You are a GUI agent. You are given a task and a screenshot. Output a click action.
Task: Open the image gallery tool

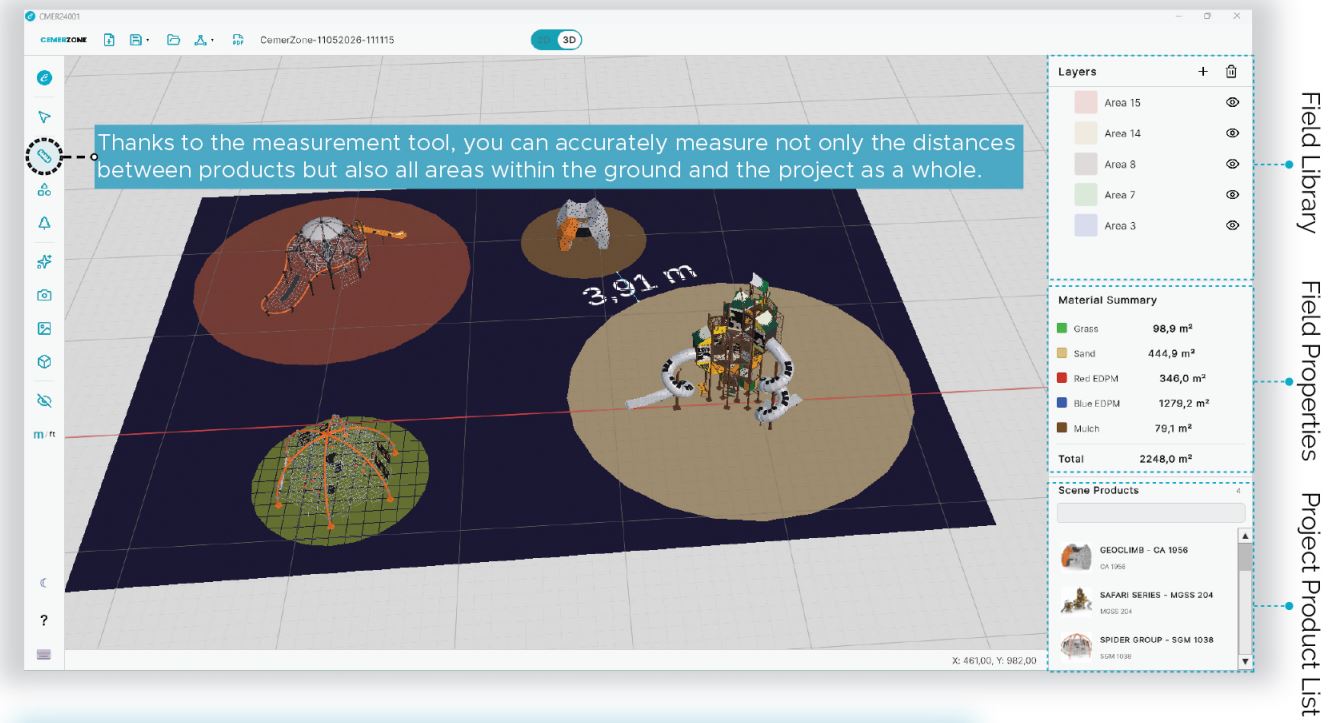pyautogui.click(x=44, y=328)
